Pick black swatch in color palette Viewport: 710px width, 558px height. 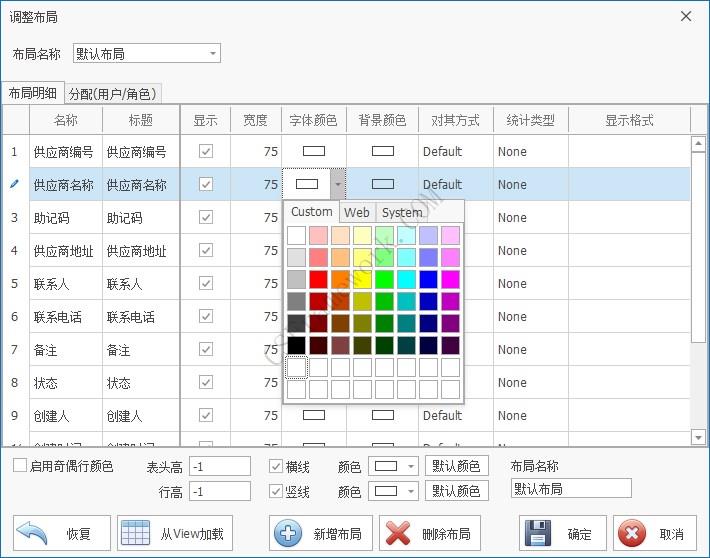click(x=297, y=345)
